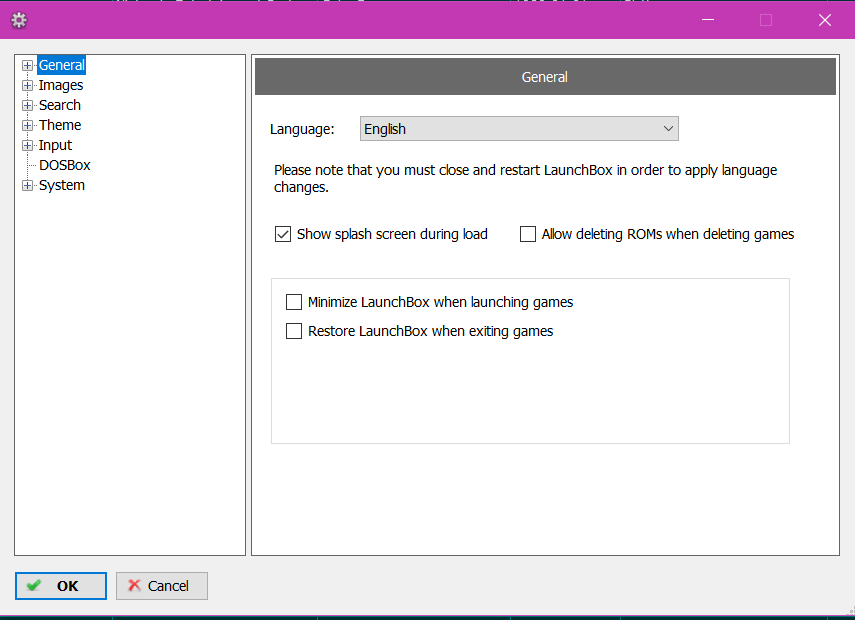Expand the General tree node

point(27,65)
